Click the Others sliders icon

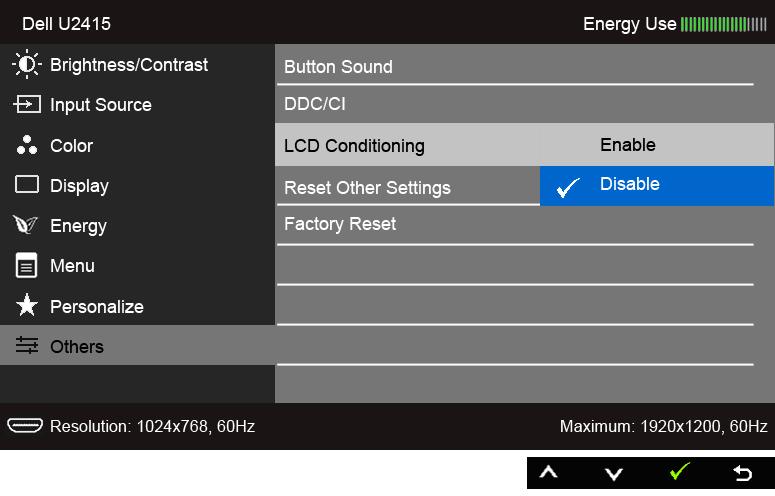(27, 345)
